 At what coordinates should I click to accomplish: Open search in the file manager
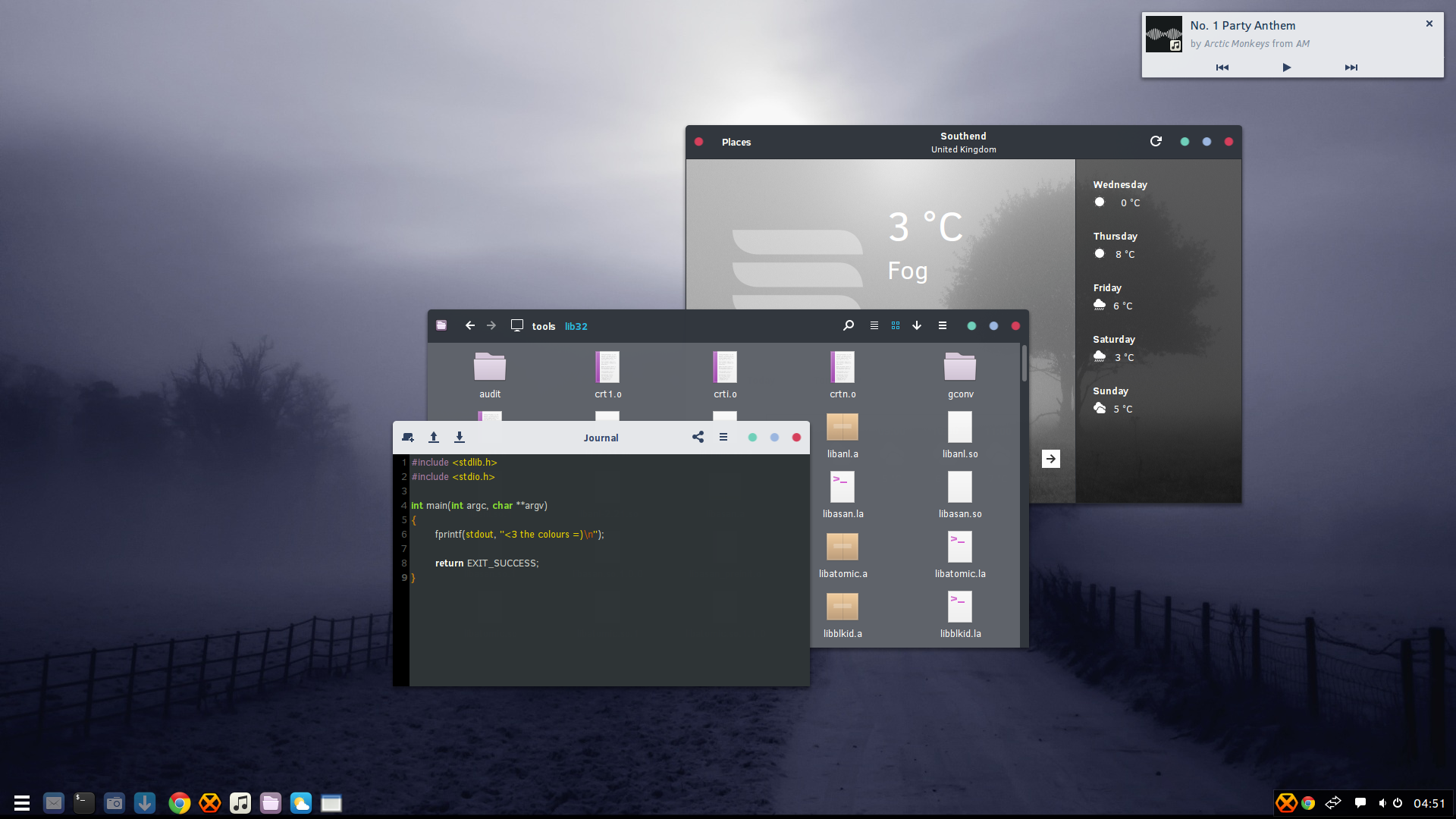(x=849, y=325)
